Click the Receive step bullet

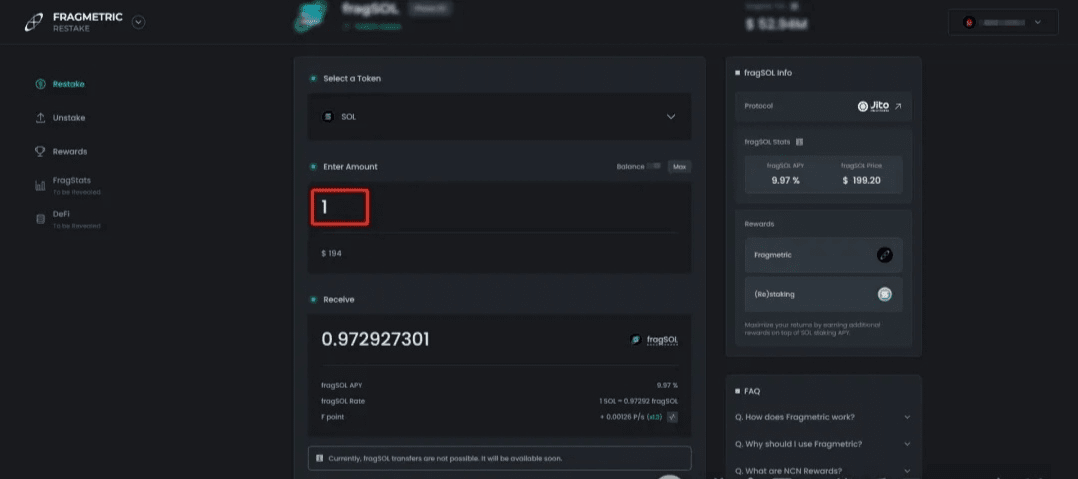(x=314, y=300)
